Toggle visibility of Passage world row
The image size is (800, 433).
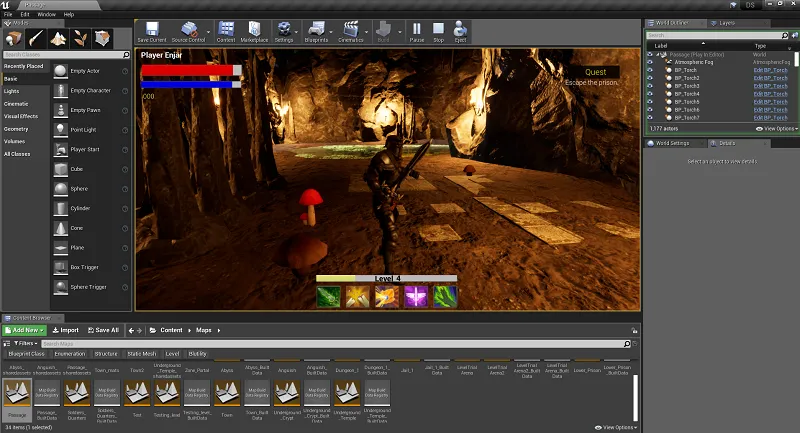649,54
